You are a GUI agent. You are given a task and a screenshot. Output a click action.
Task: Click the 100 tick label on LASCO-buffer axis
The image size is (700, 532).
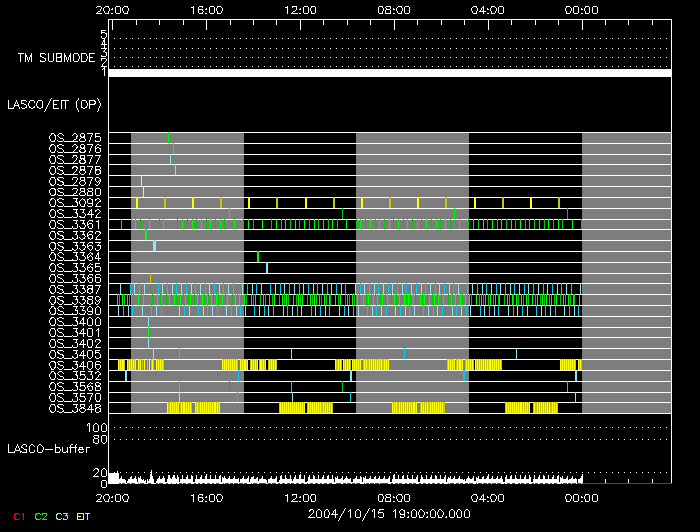point(96,428)
